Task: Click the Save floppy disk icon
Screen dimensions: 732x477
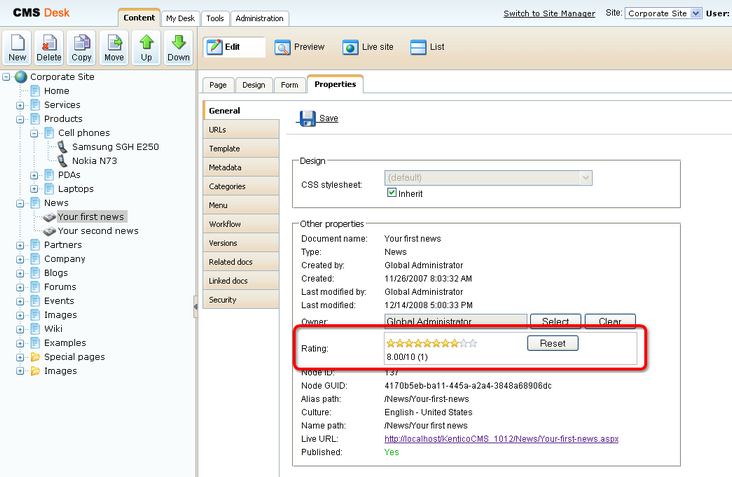Action: pos(307,119)
